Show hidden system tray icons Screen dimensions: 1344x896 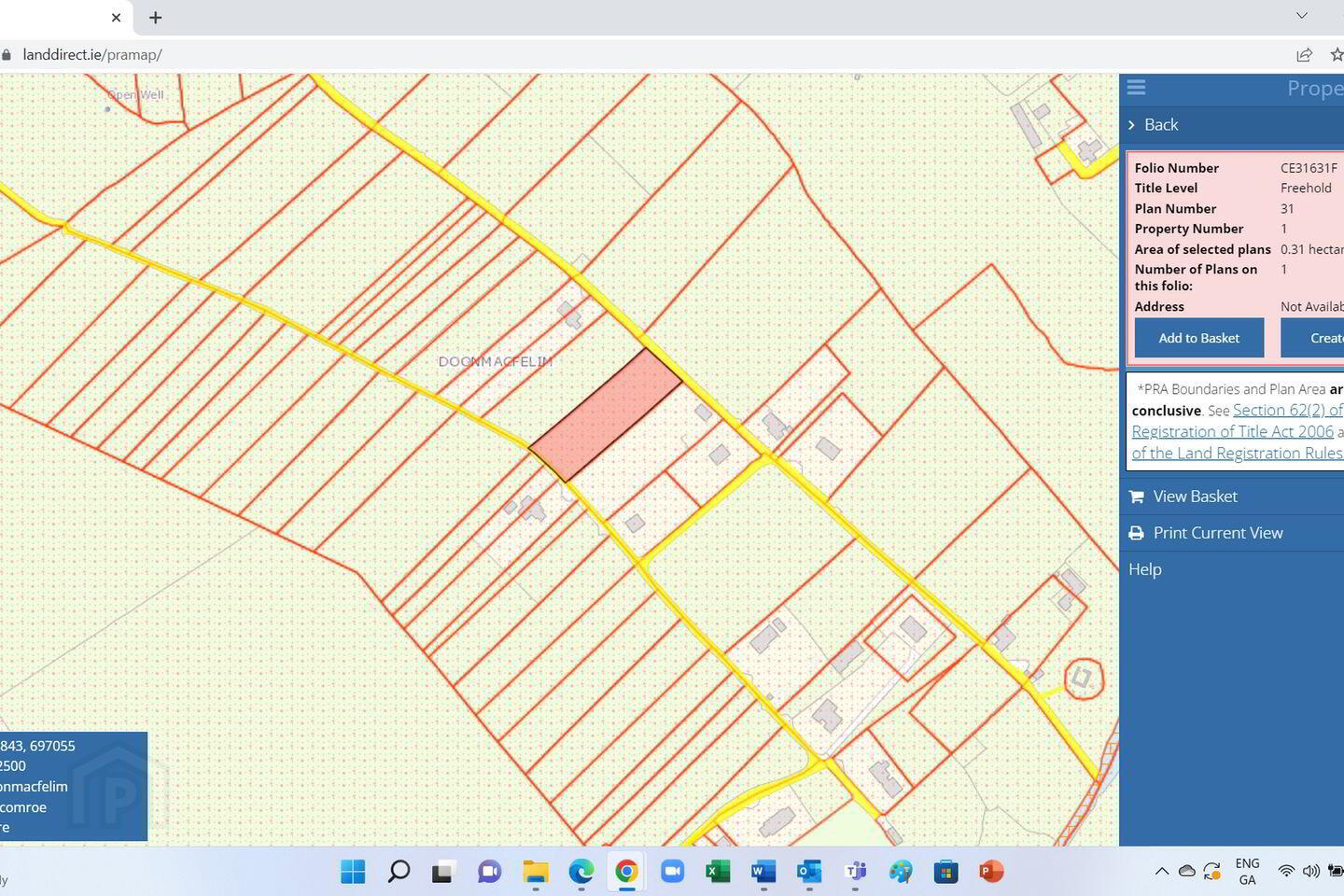click(x=1162, y=872)
